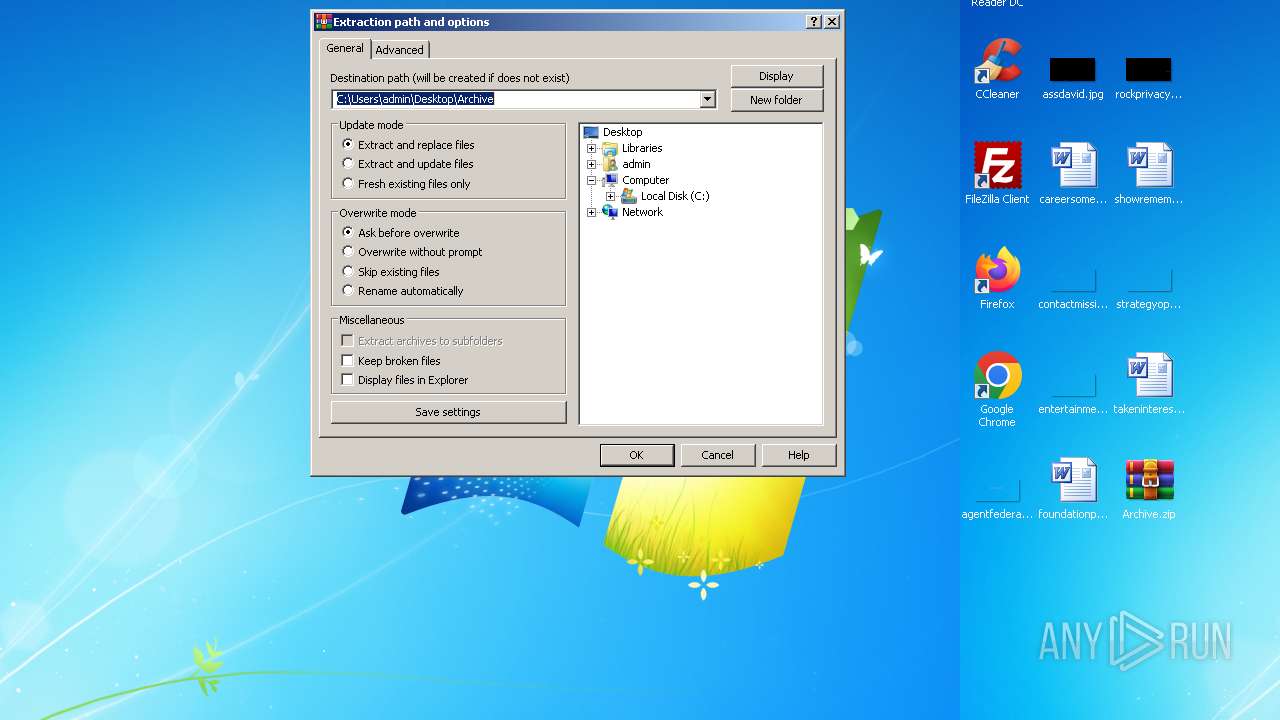Close the Extraction path dialog
This screenshot has width=1280, height=720.
coord(832,21)
